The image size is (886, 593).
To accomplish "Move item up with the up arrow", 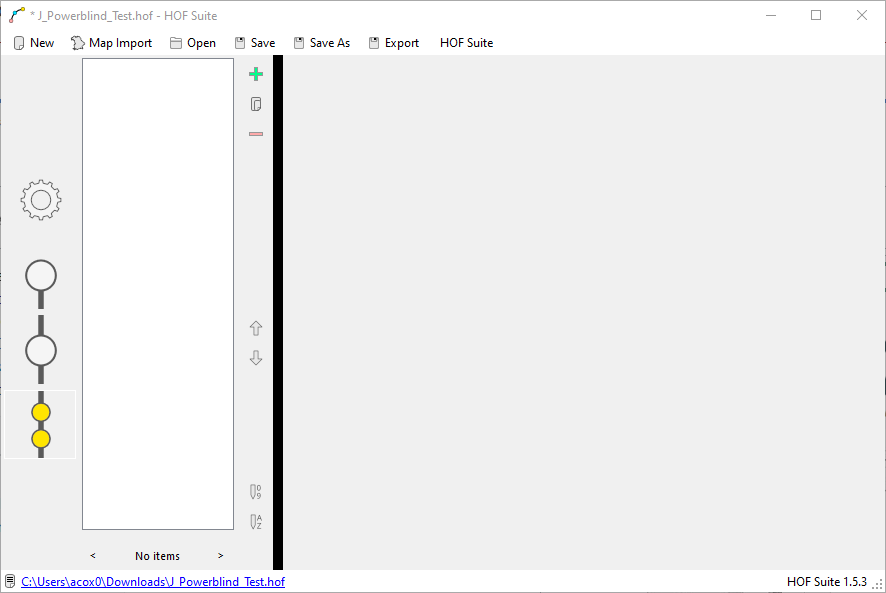I will pos(256,328).
